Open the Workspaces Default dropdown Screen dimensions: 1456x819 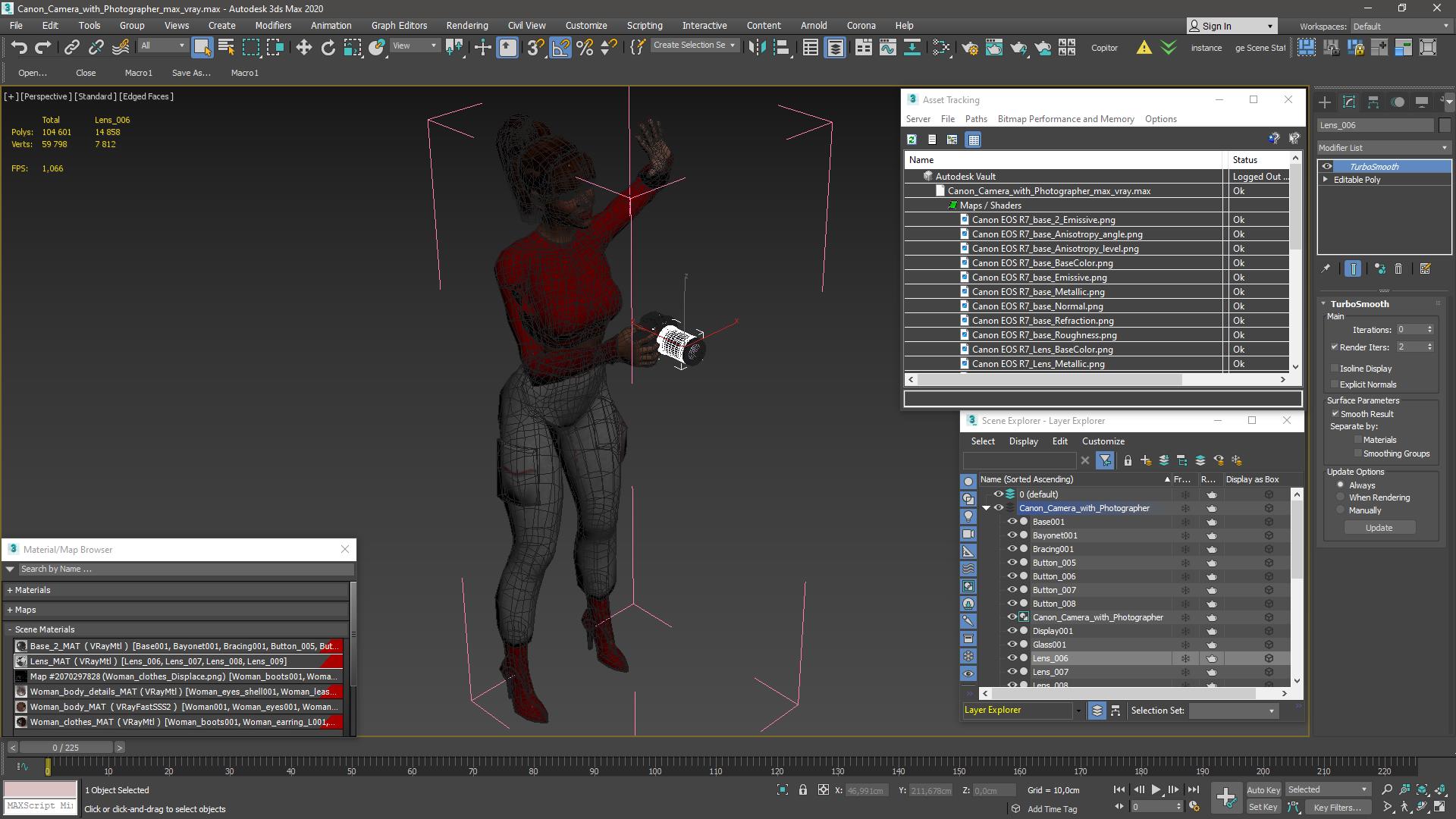tap(1401, 27)
